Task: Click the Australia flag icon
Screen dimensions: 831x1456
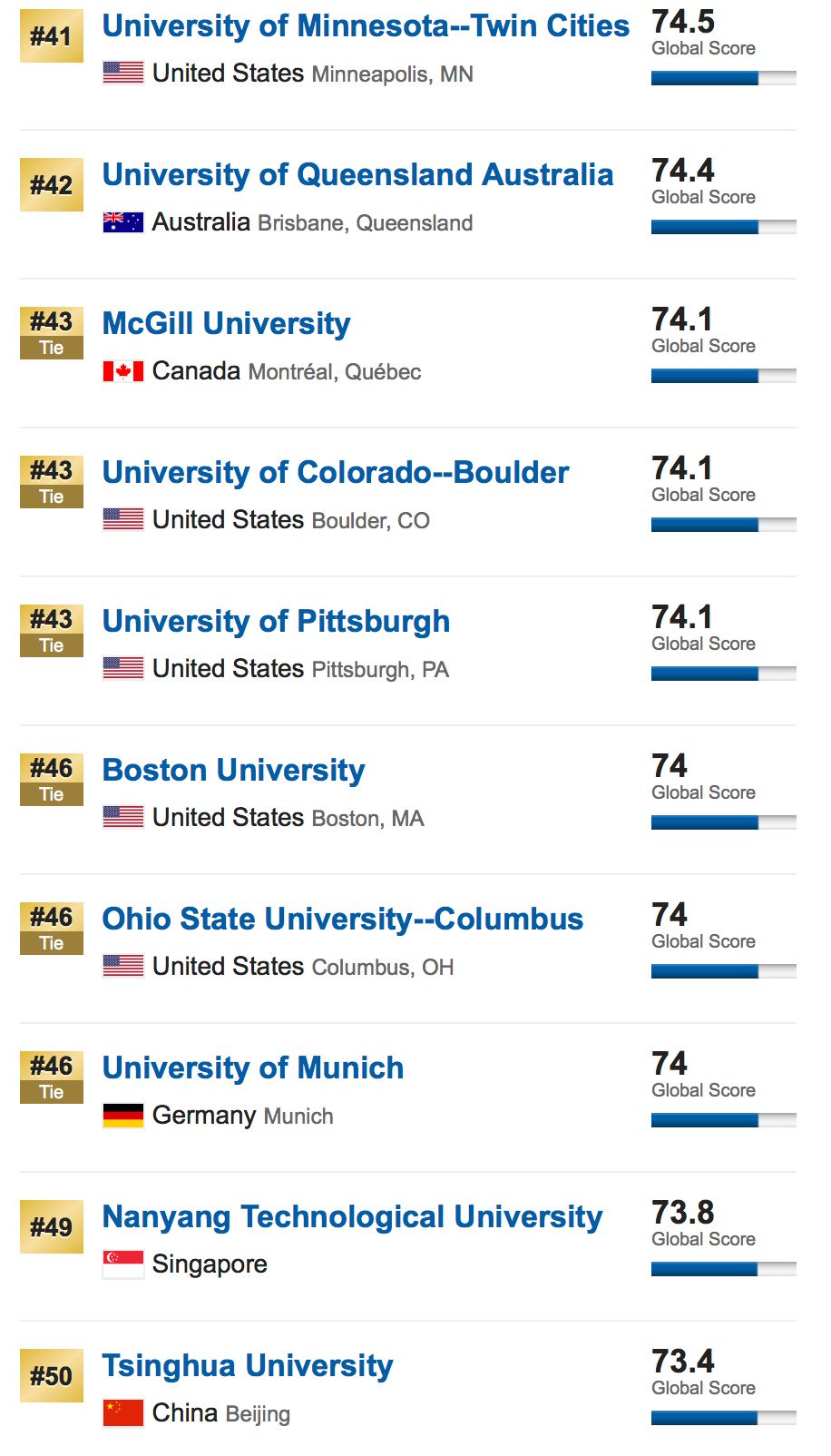Action: point(123,222)
